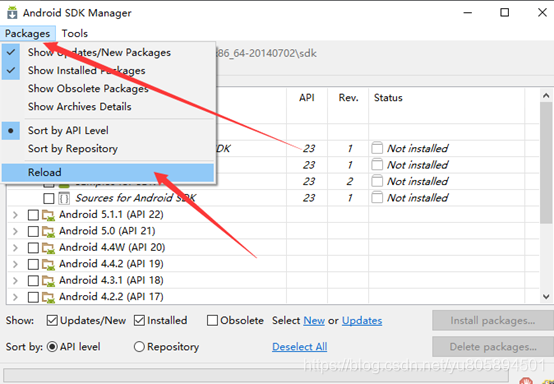Open the Packages menu
The width and height of the screenshot is (554, 384).
28,34
